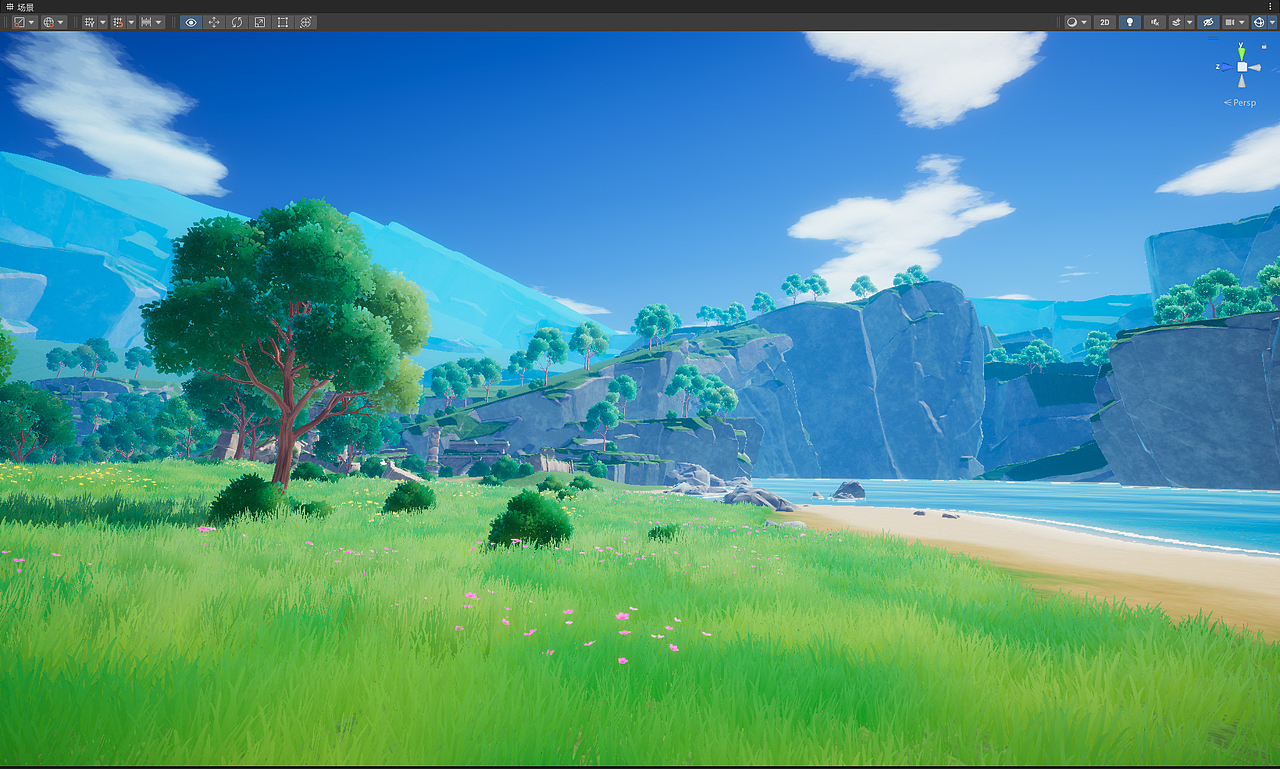The image size is (1280, 769).
Task: Click the orientation overlay drag handle
Action: (1213, 38)
